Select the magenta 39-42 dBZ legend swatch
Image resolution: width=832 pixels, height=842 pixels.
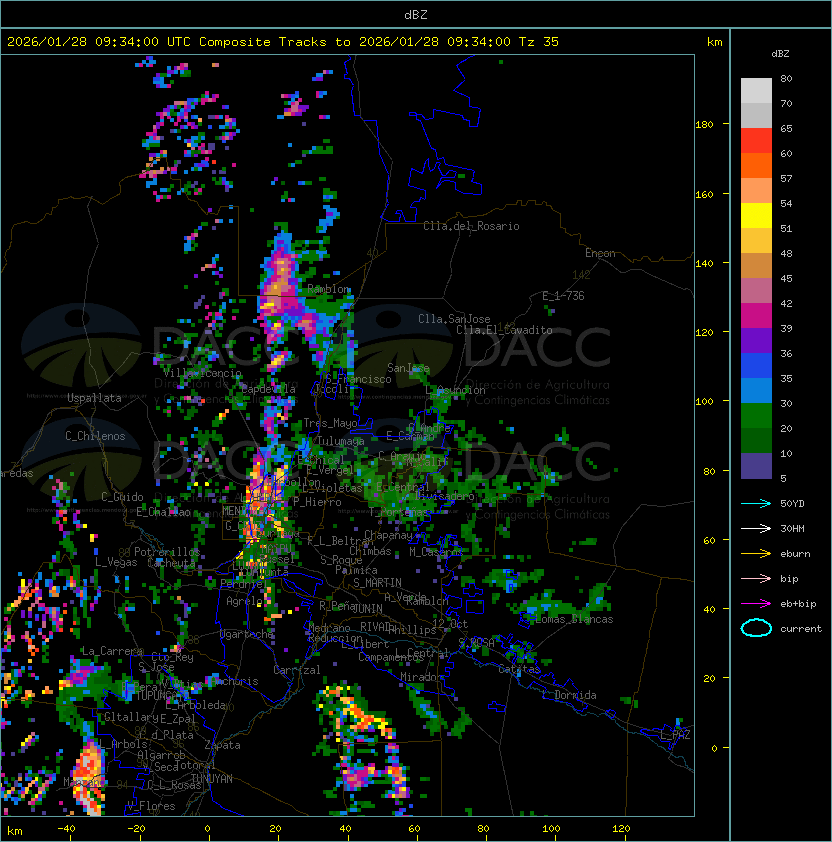point(756,316)
